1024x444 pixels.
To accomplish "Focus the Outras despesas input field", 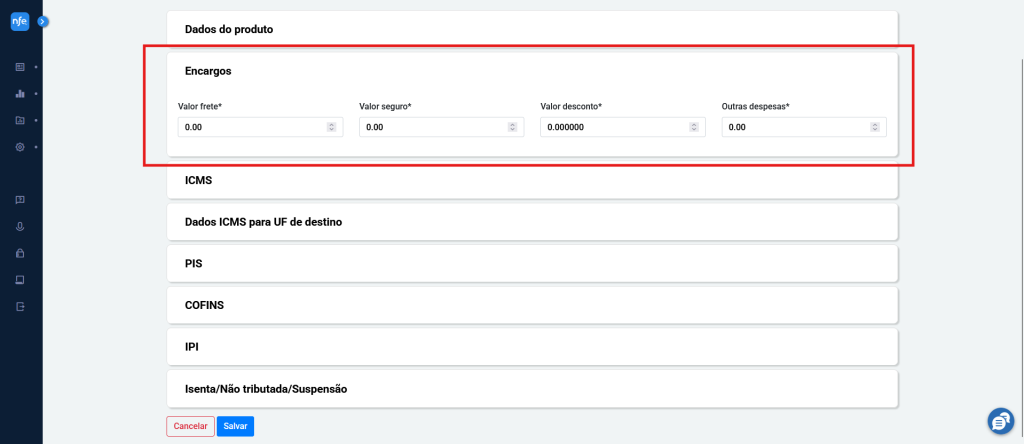I will 804,127.
